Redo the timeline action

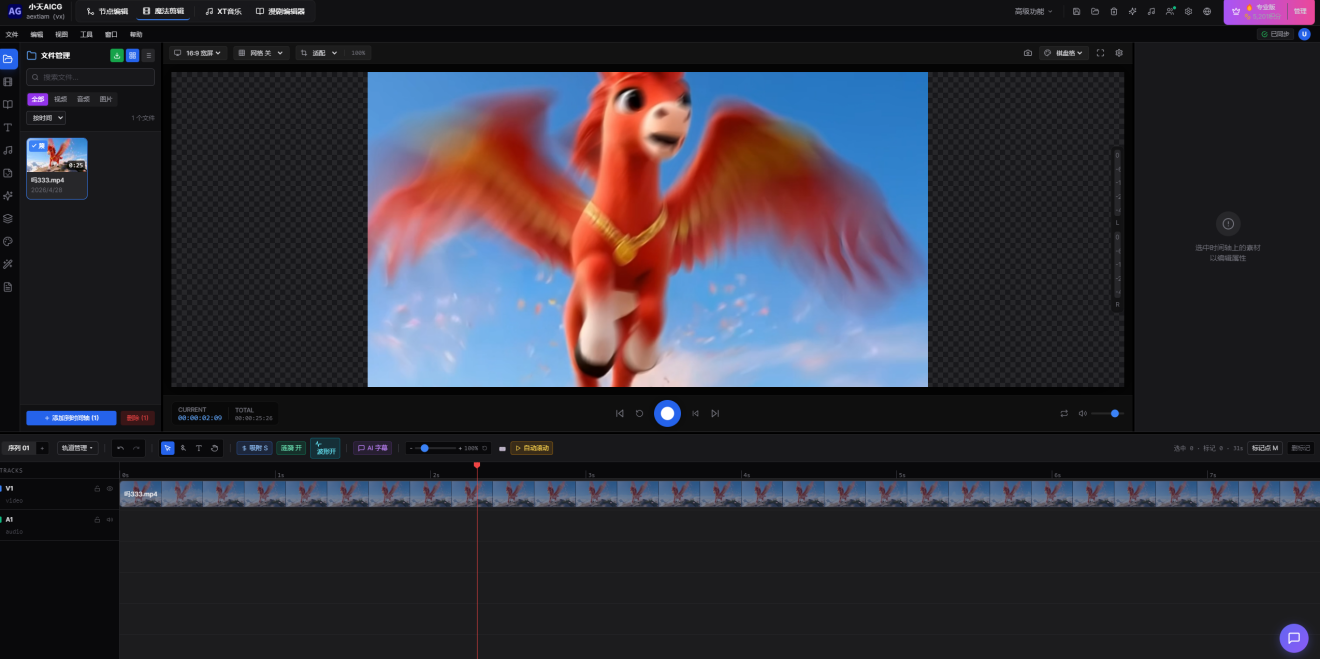pyautogui.click(x=136, y=448)
